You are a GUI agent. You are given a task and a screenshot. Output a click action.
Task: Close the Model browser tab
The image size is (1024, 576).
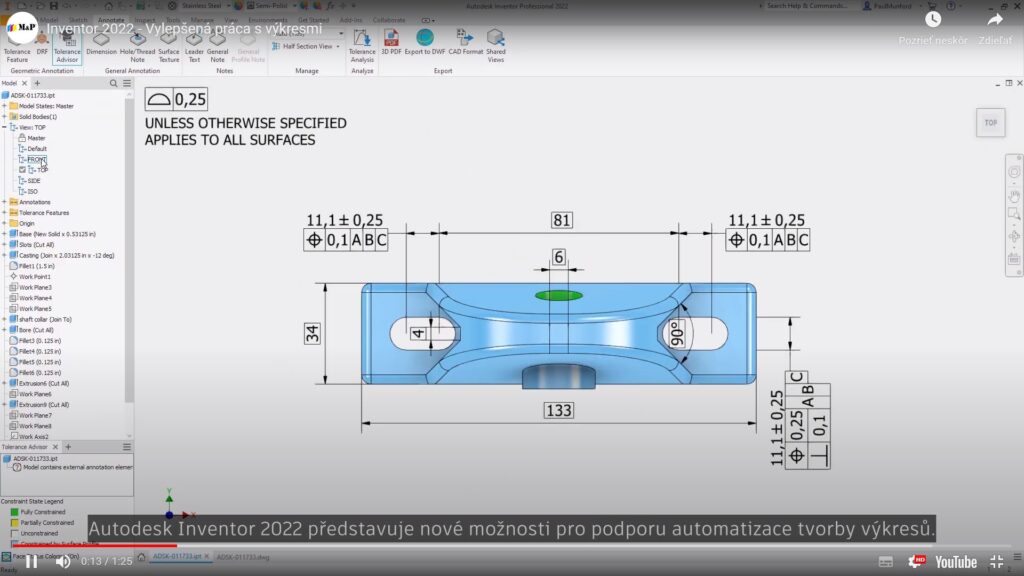(x=24, y=84)
